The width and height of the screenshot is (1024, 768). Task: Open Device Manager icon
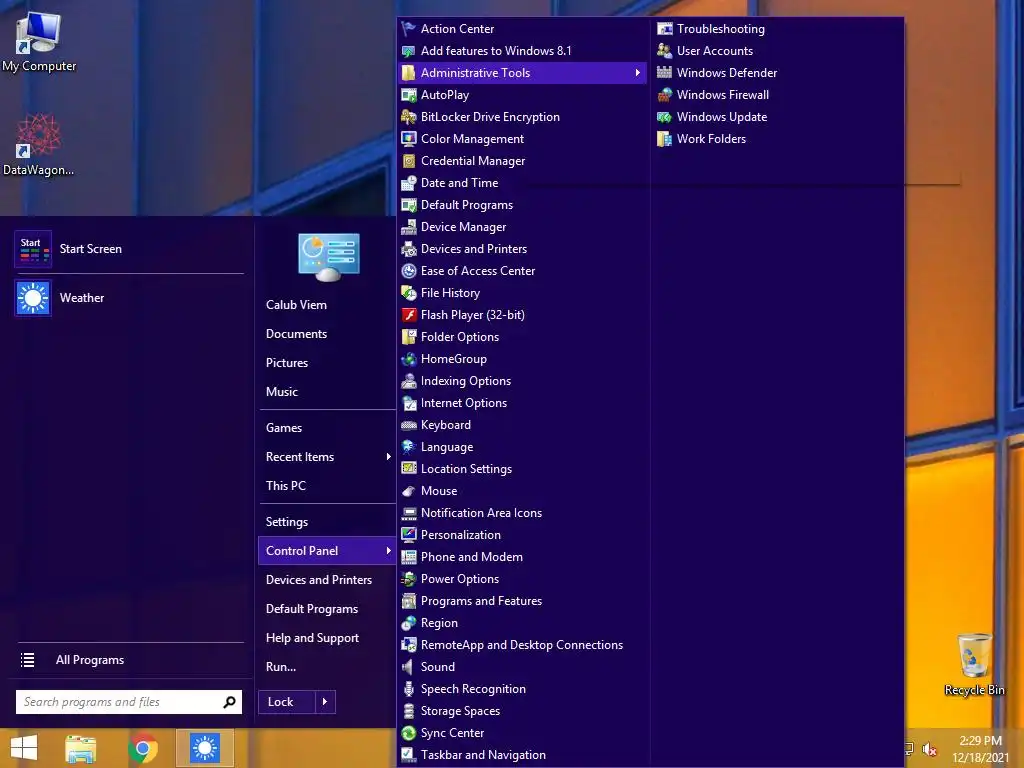[409, 227]
